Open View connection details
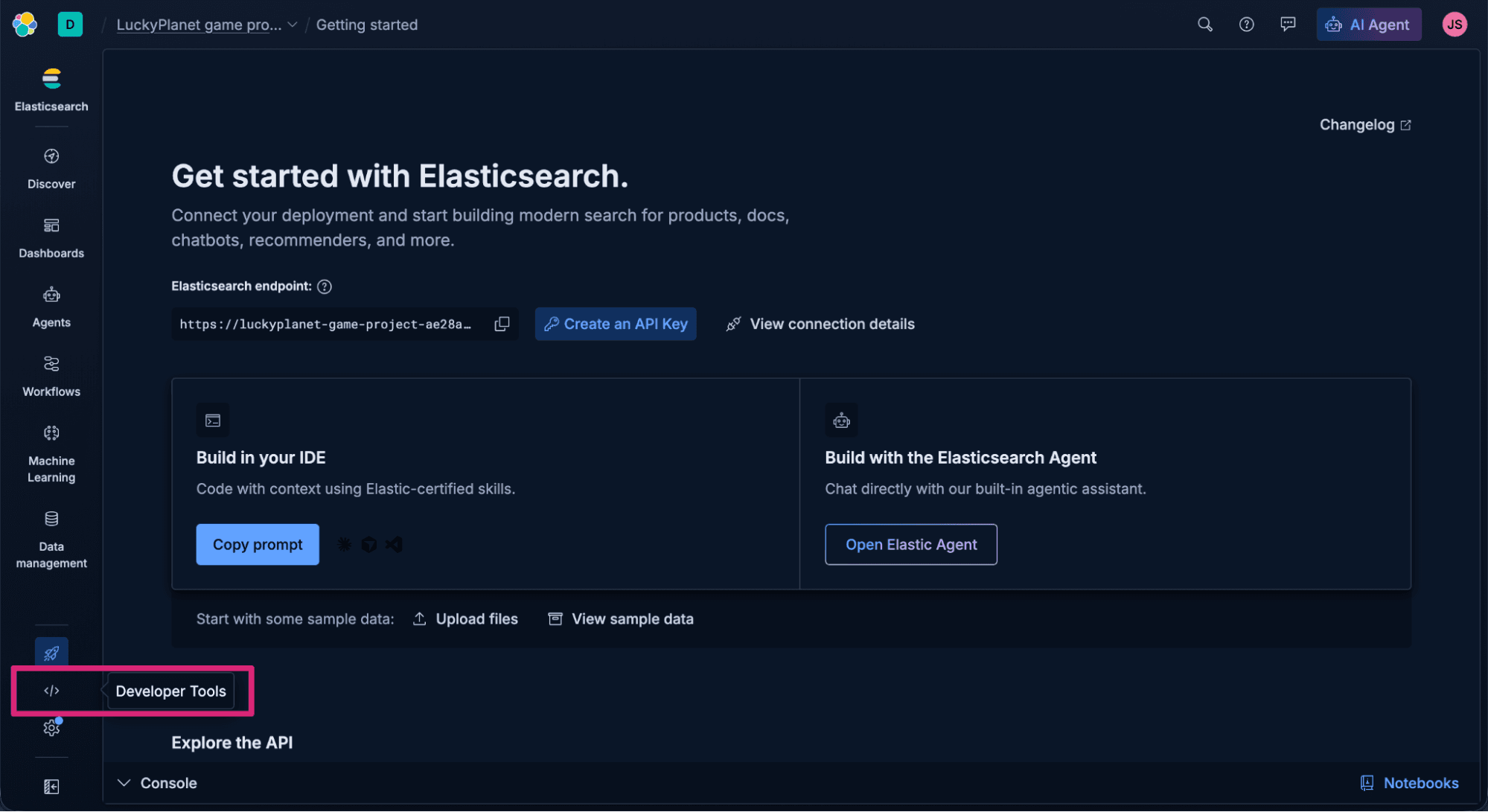Screen dimensions: 1488x812 coord(820,324)
